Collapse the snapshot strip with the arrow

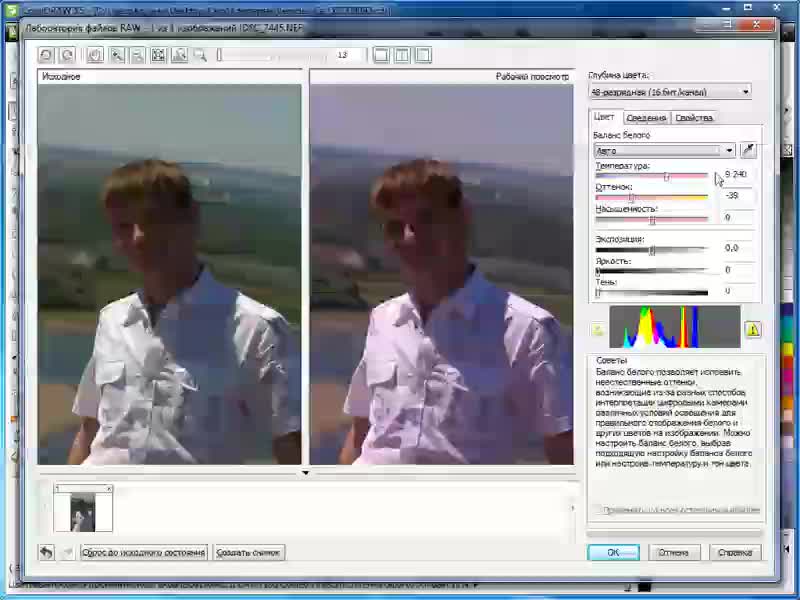coord(305,472)
